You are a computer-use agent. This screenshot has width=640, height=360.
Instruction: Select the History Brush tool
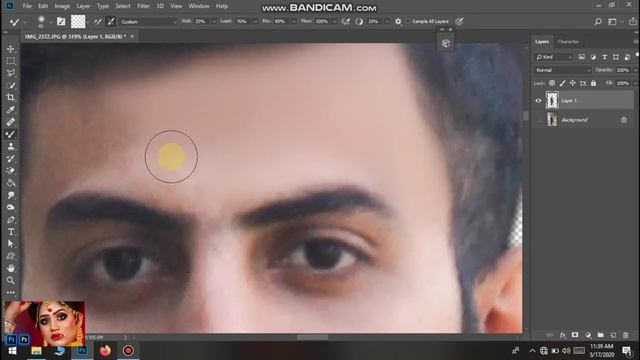11,159
